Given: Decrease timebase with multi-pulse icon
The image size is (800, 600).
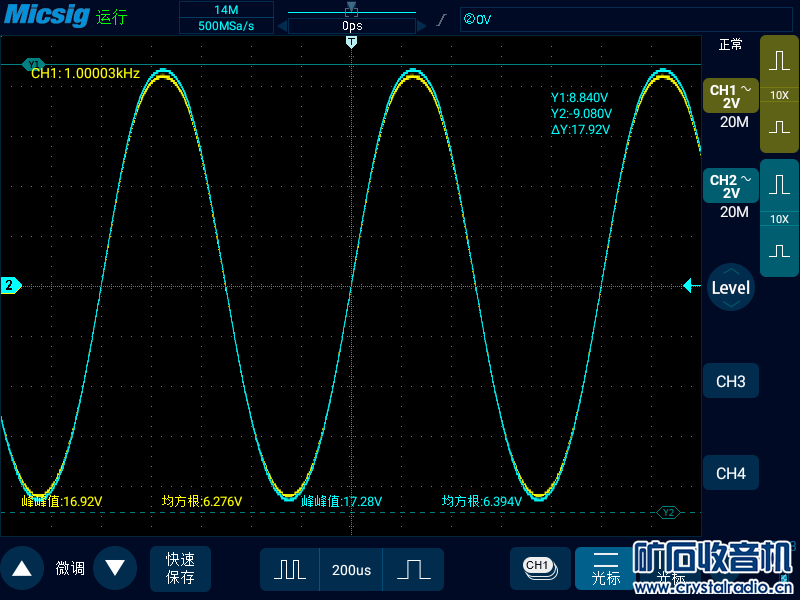Looking at the screenshot, I should coord(290,569).
